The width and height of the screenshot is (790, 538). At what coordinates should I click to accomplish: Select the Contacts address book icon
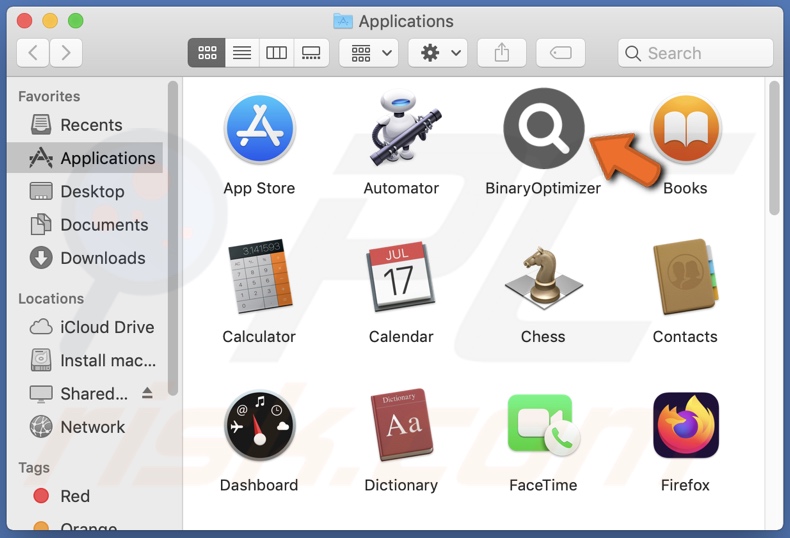tap(685, 277)
